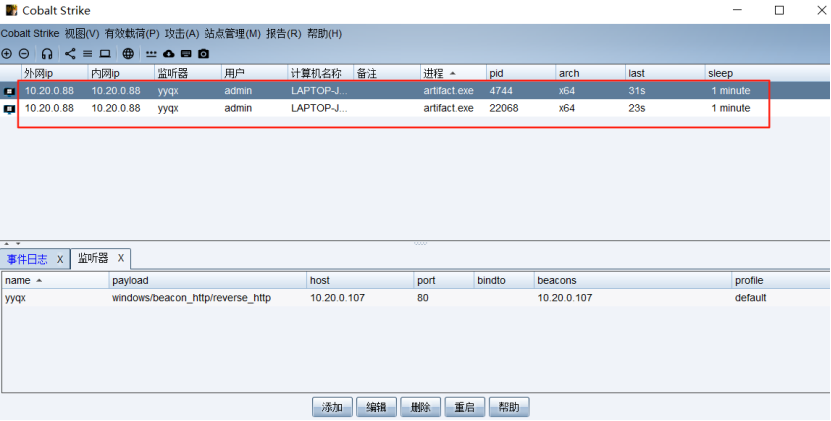Click the Cobalt Strike title bar logo
Image resolution: width=831 pixels, height=421 pixels.
point(11,10)
